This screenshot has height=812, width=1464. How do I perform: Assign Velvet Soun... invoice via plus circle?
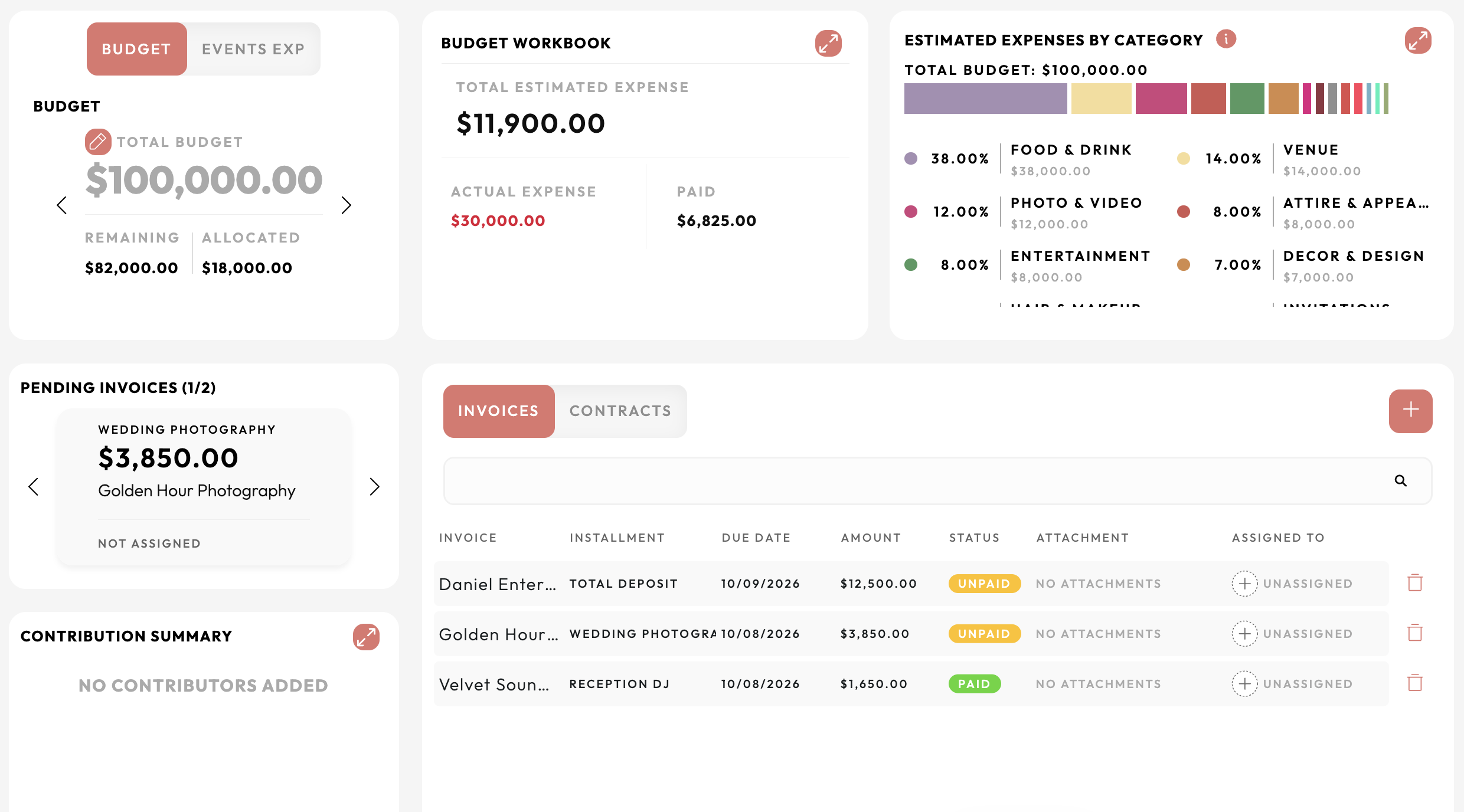tap(1244, 684)
